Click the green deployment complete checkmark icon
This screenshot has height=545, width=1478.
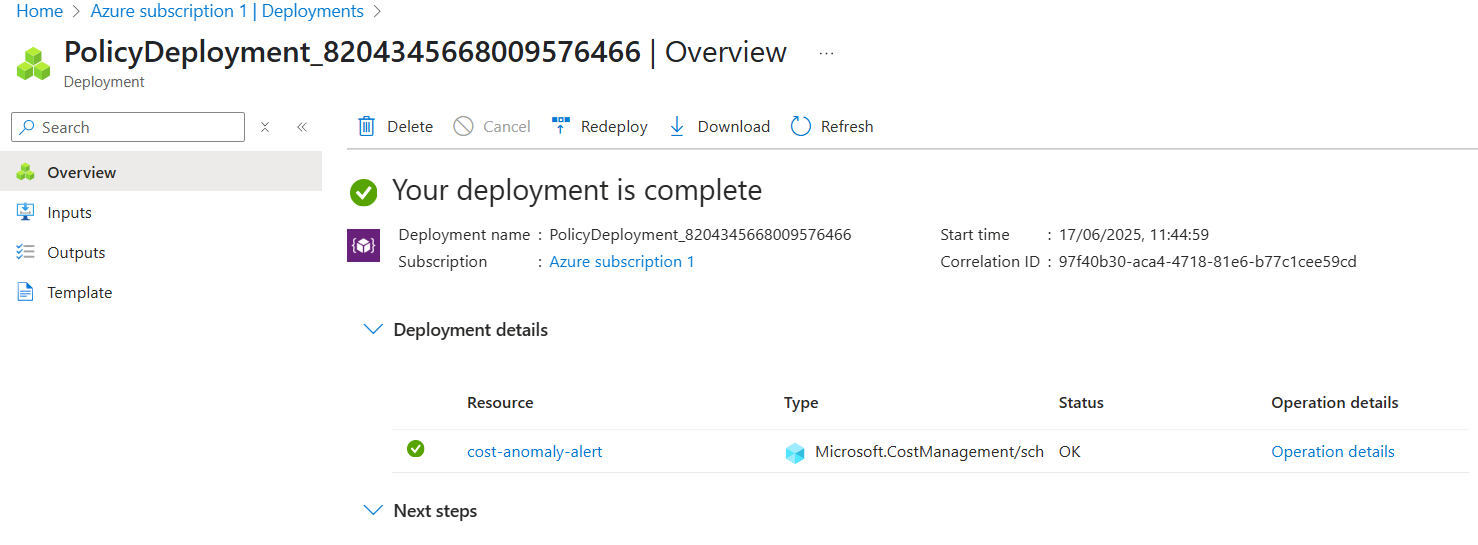tap(363, 192)
